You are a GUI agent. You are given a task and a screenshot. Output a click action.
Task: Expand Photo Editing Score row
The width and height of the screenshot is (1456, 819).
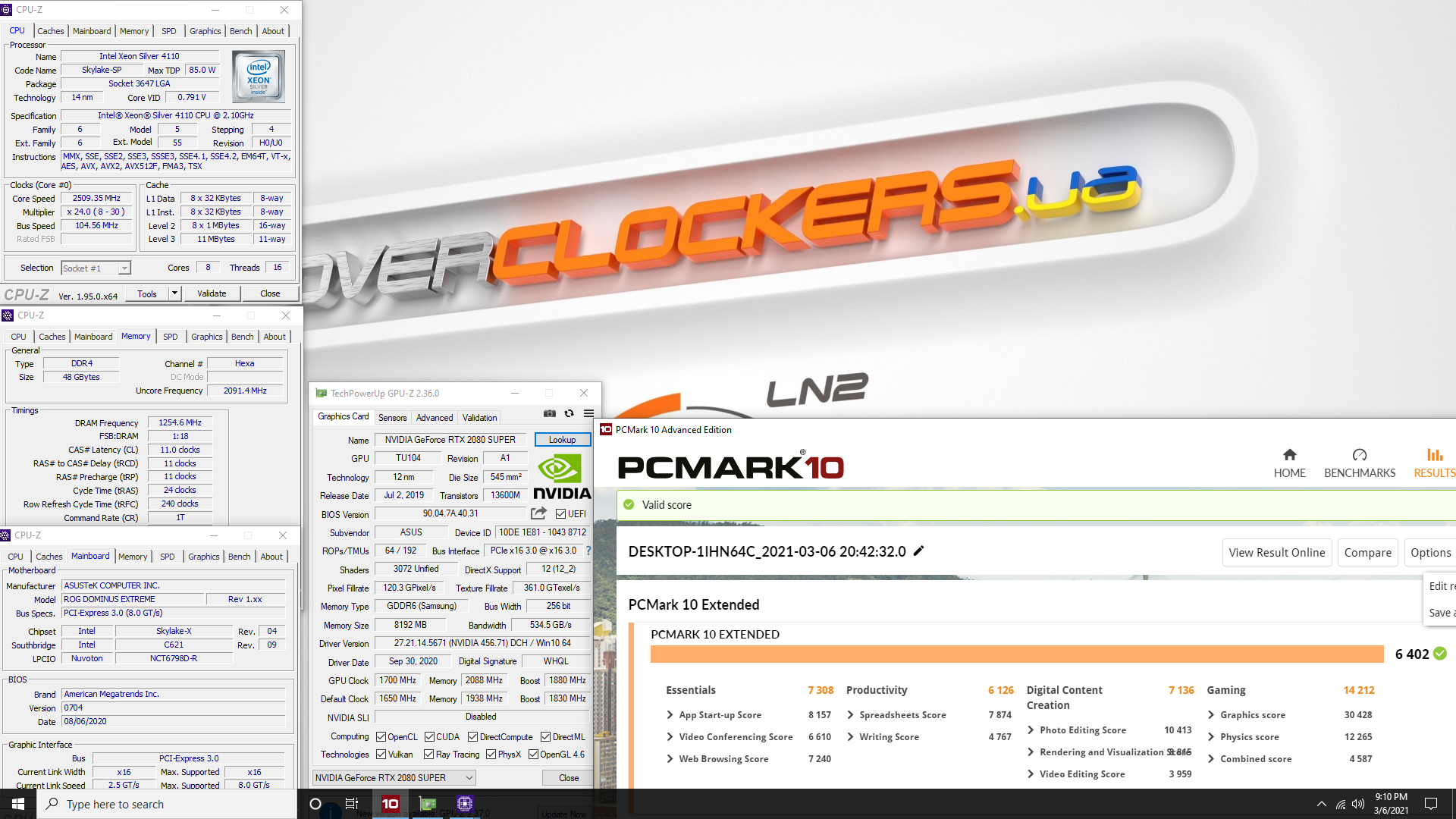coord(1031,730)
